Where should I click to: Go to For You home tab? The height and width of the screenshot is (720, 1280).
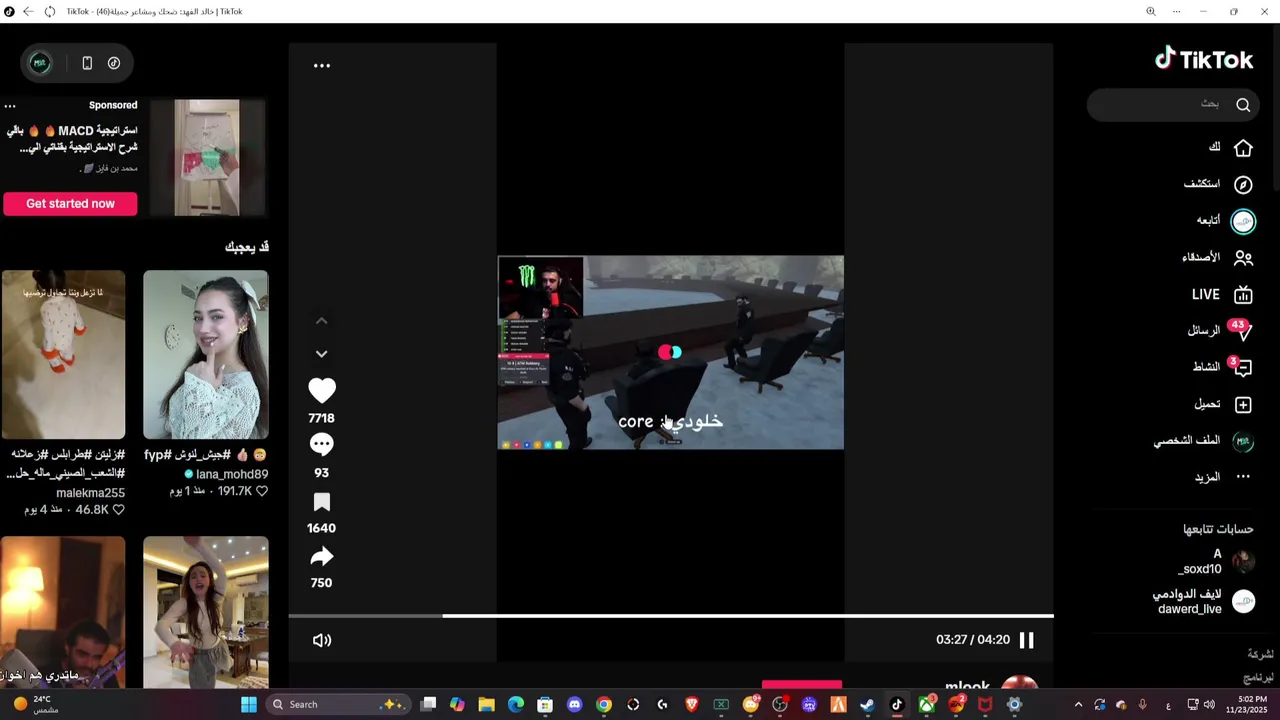(1230, 148)
